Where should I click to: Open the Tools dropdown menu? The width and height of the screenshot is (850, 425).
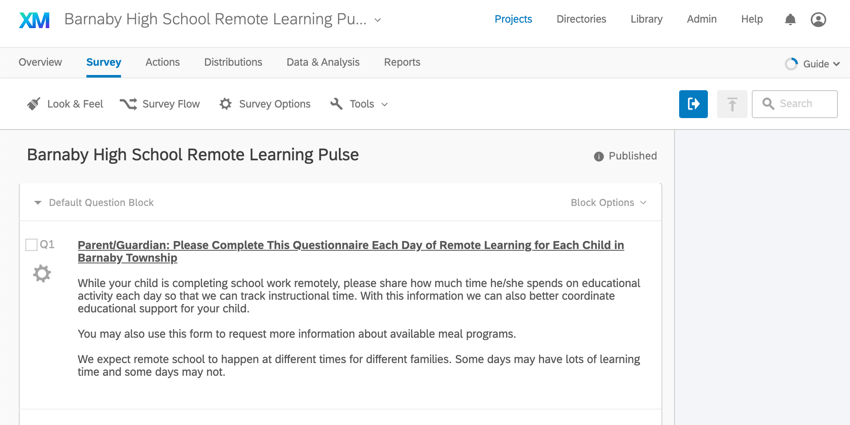point(359,104)
